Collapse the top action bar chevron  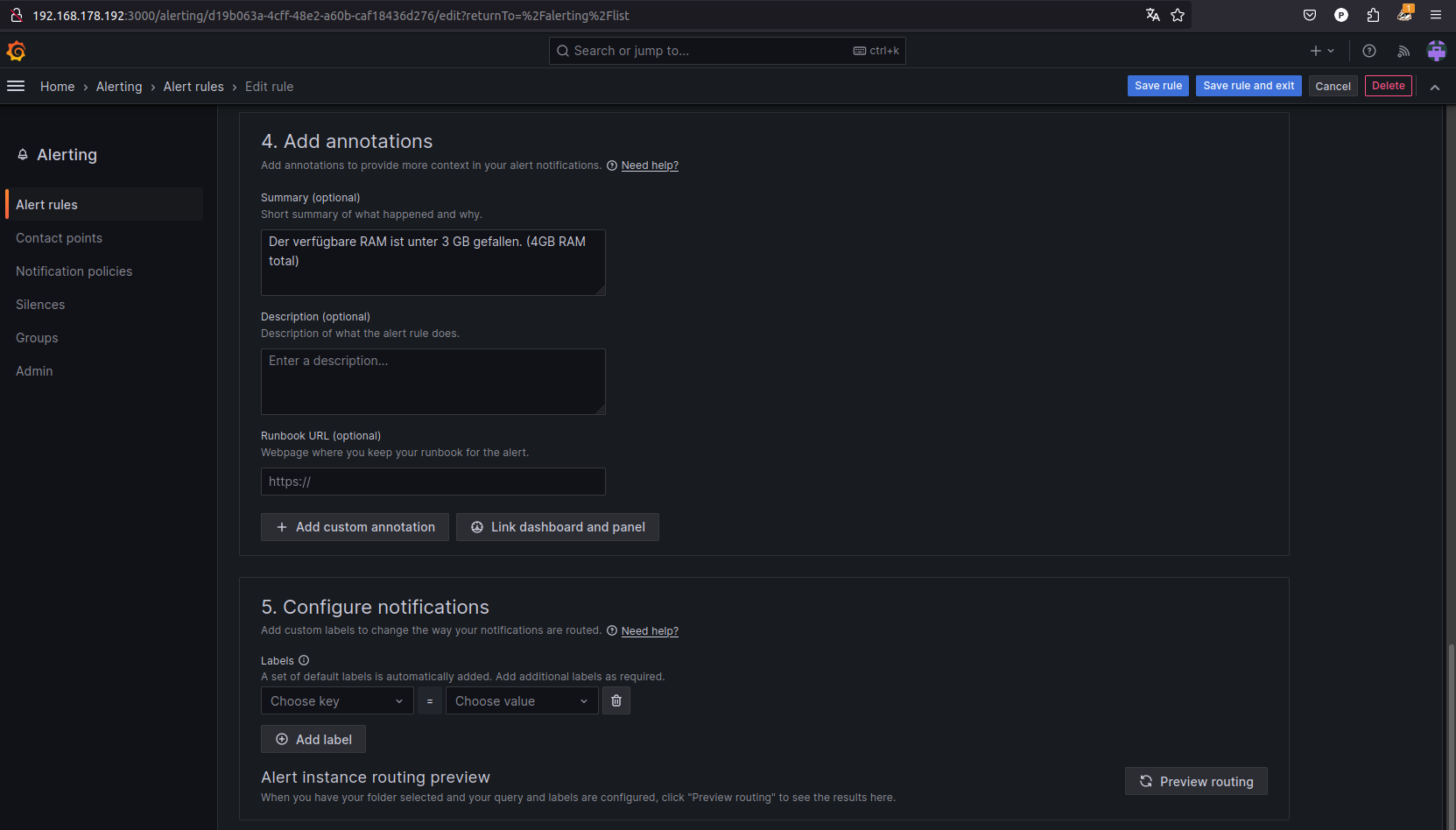(x=1435, y=87)
